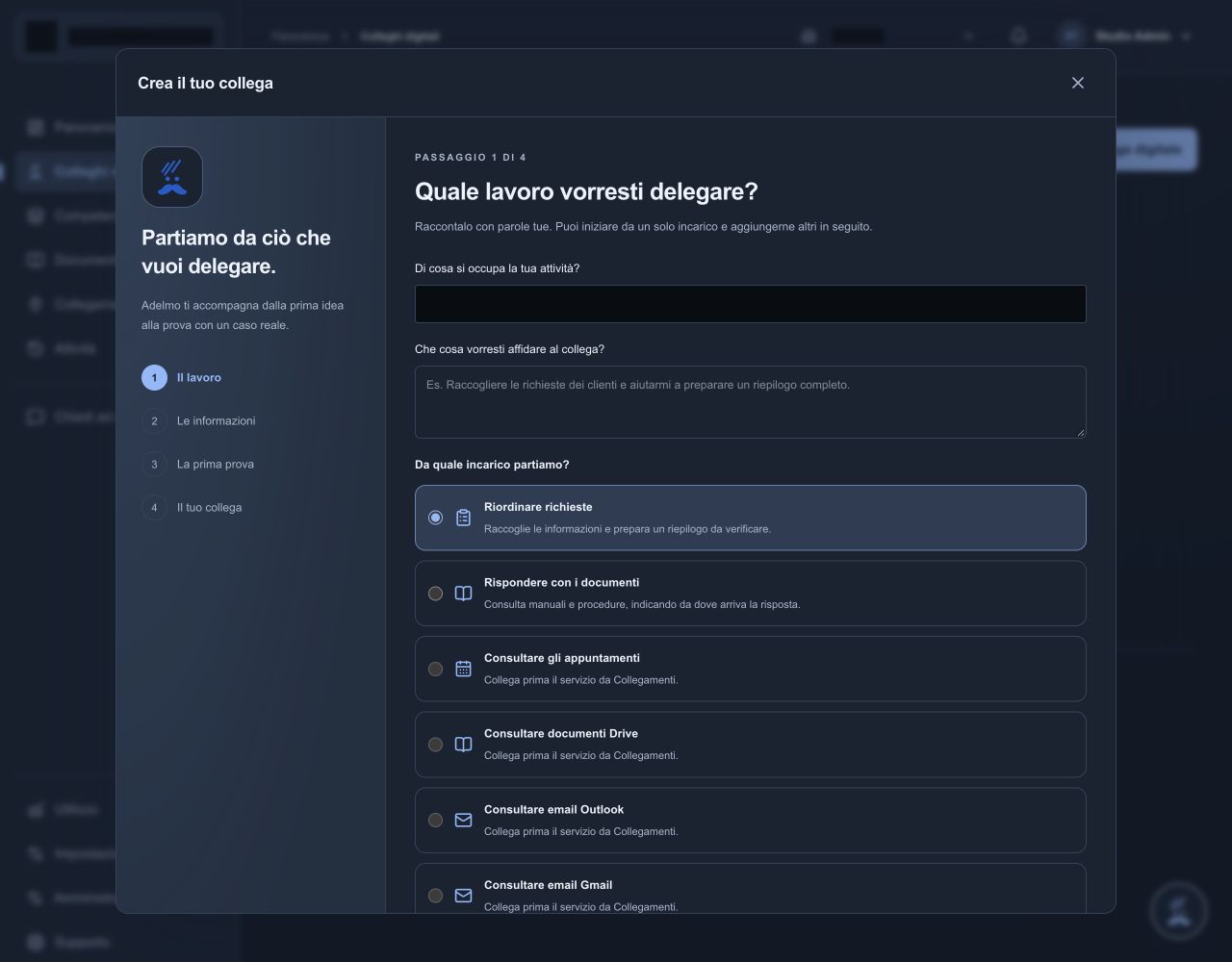Click clipboard icon beside Riordinare richieste
This screenshot has height=962, width=1232.
463,518
